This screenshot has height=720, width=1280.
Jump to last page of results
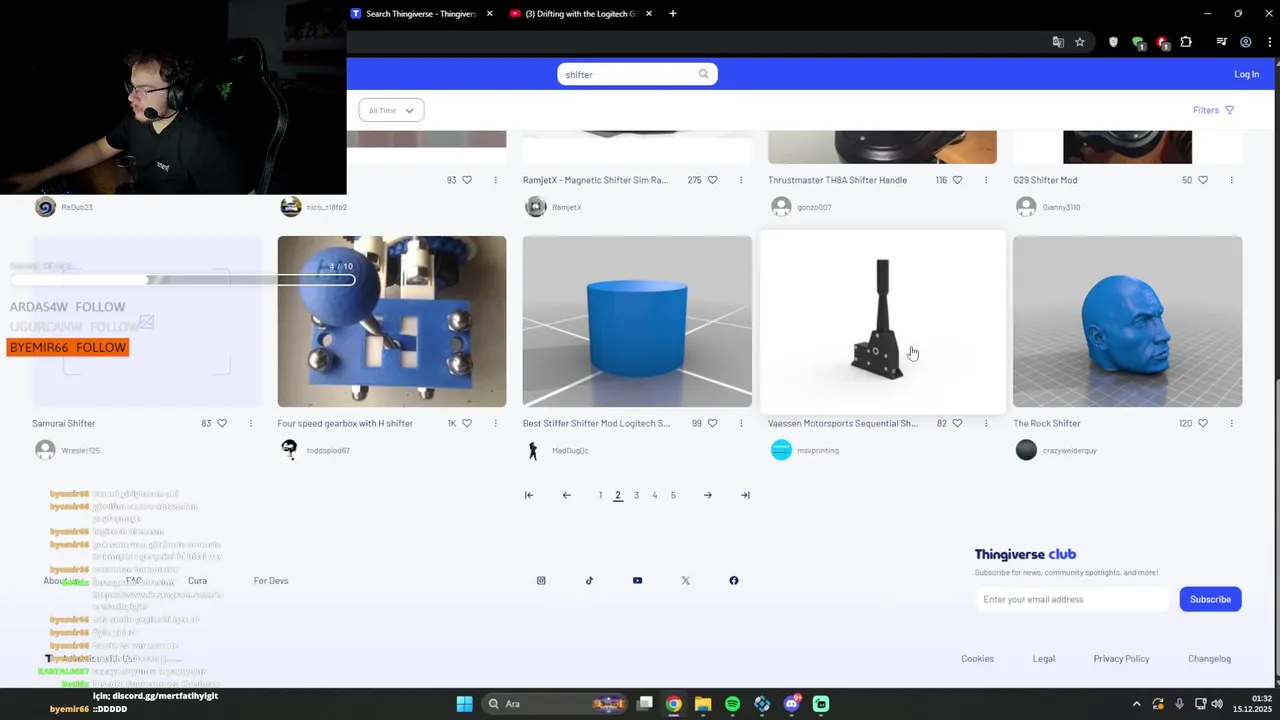pos(745,495)
